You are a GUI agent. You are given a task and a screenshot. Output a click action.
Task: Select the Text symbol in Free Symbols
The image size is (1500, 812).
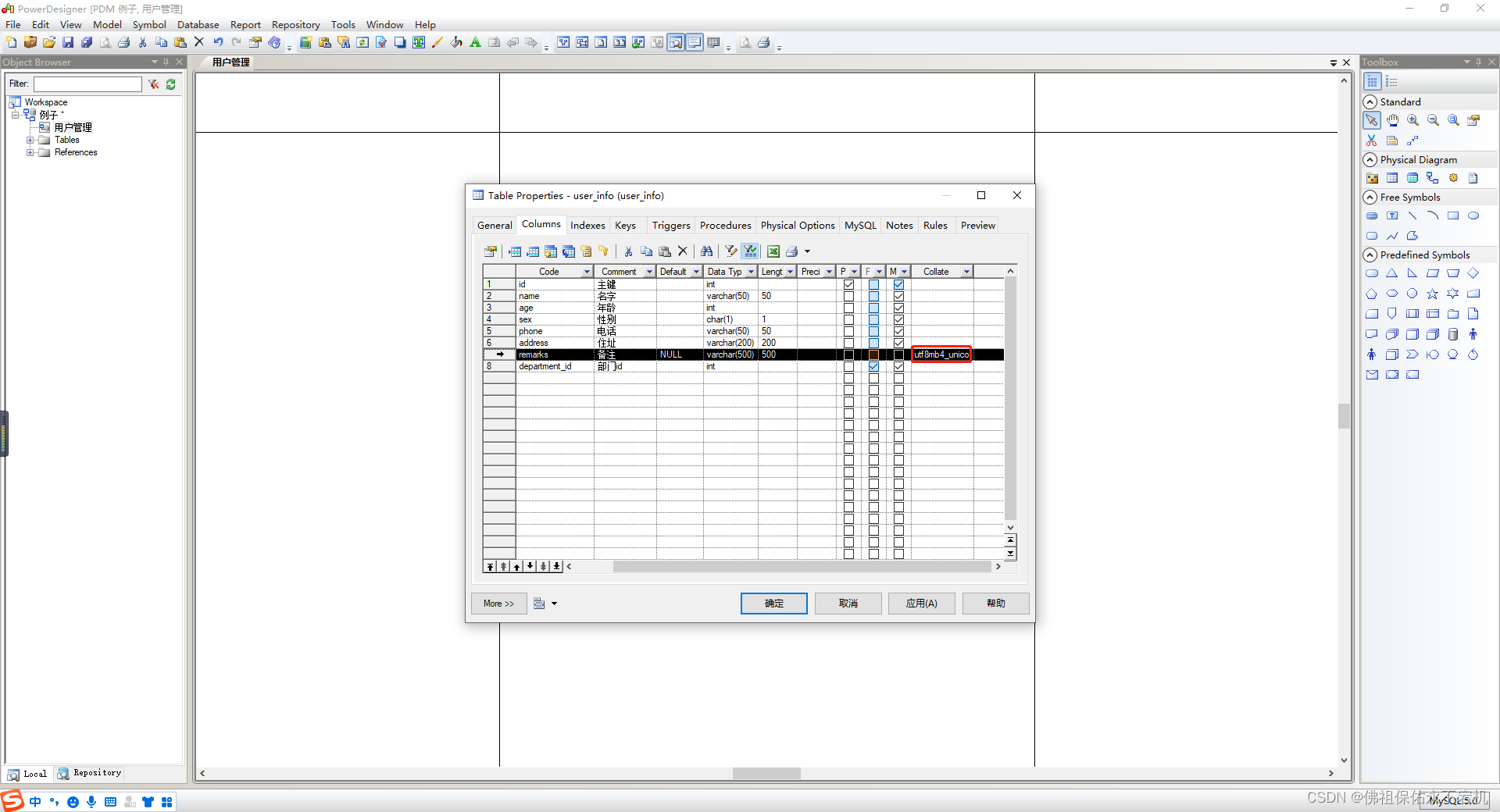[1392, 215]
